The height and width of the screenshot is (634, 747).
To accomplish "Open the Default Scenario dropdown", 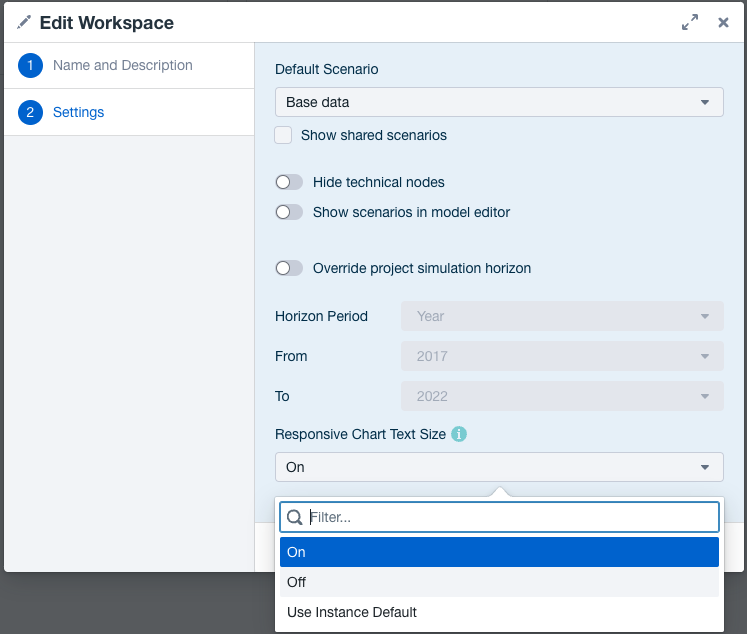I will coord(499,102).
